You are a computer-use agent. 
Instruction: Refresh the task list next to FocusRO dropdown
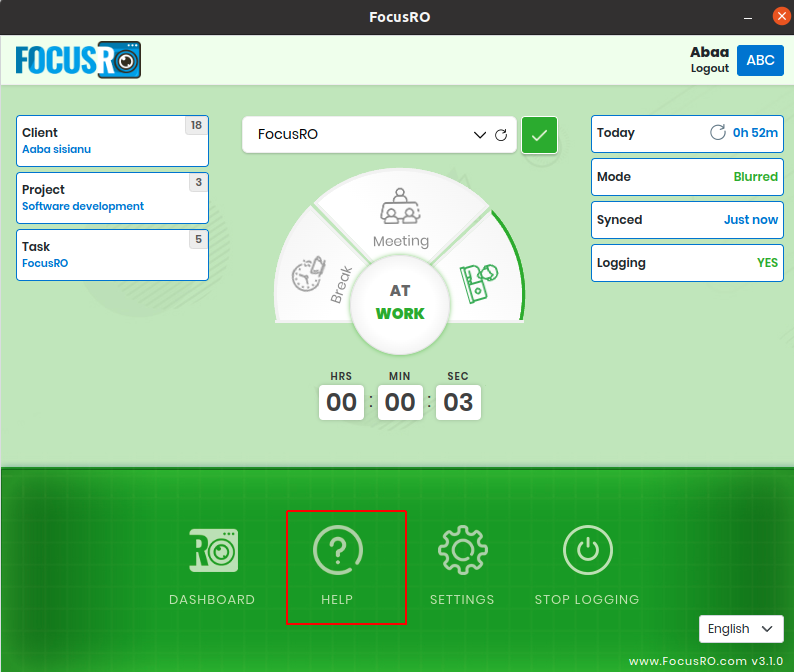click(501, 135)
